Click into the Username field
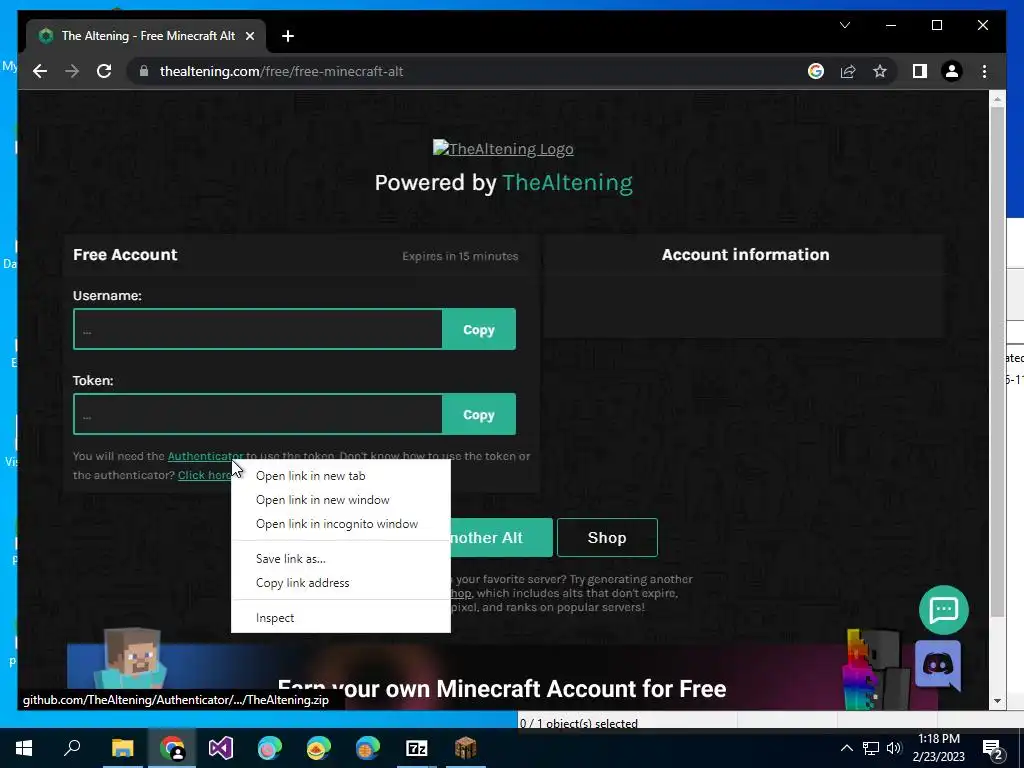This screenshot has width=1024, height=768. pos(258,329)
